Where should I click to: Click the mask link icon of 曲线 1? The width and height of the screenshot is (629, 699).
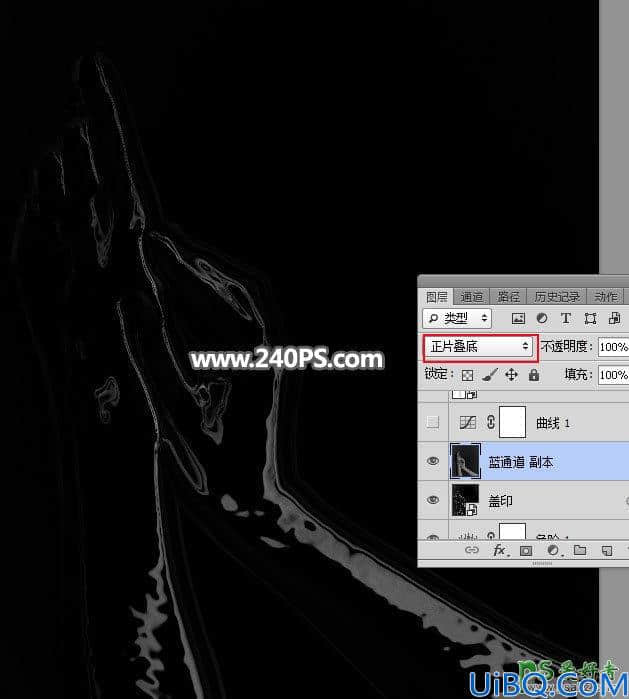490,422
